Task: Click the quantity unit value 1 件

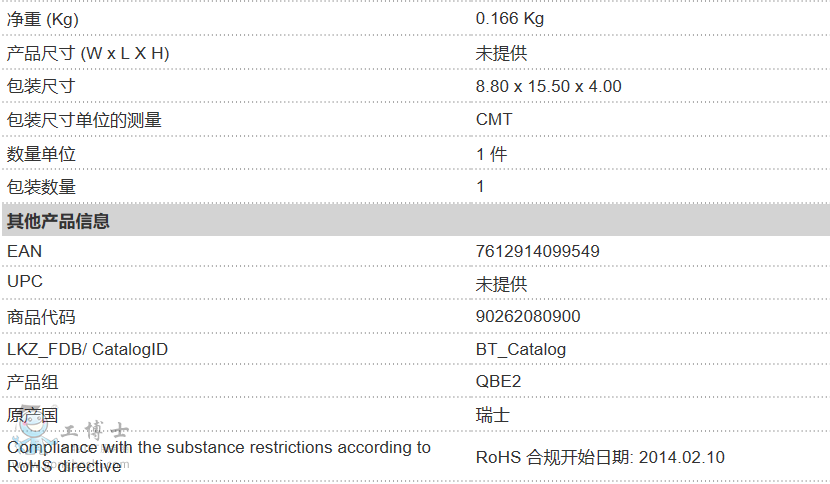Action: point(491,154)
